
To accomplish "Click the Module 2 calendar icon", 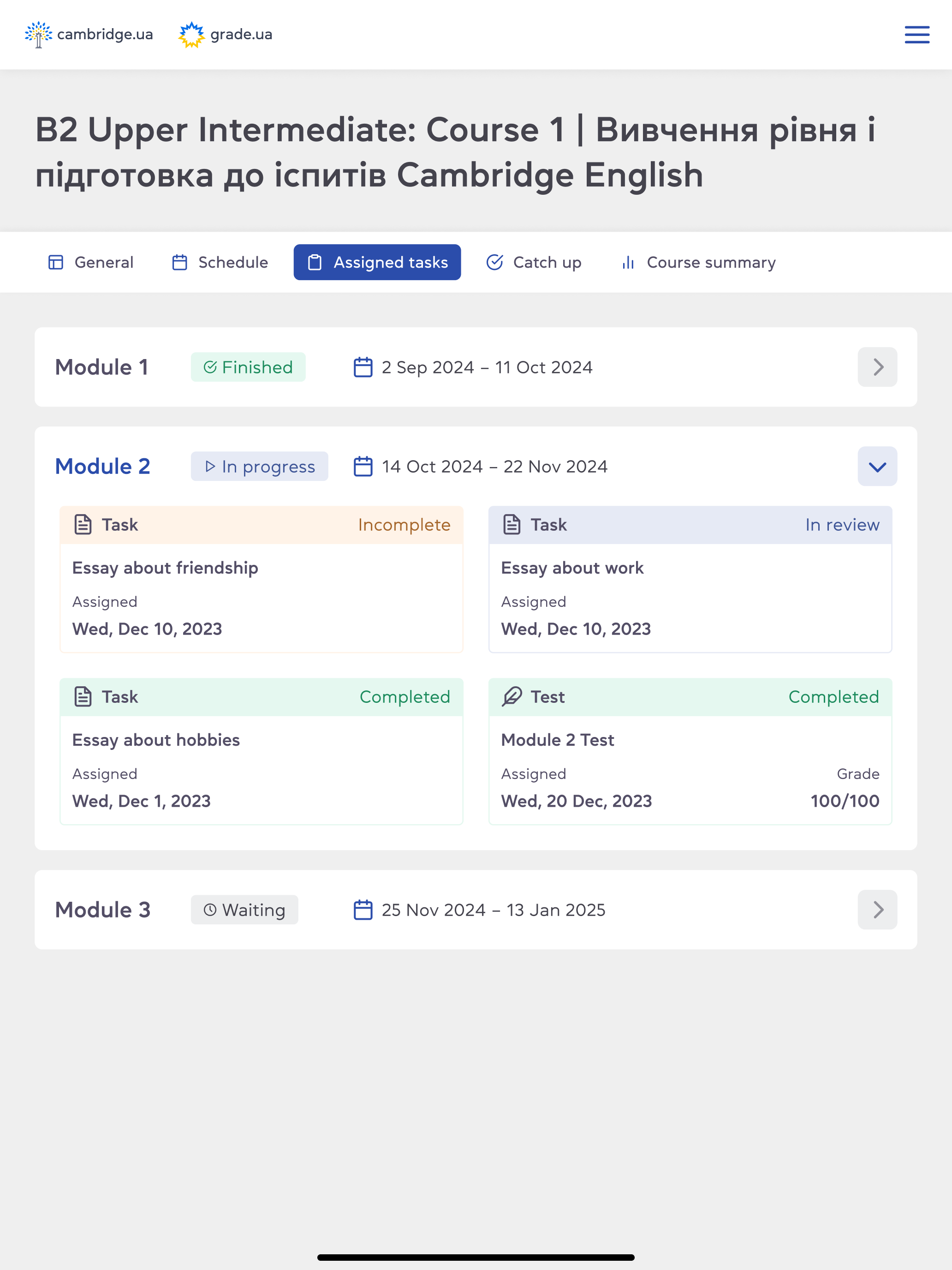I will pos(363,466).
